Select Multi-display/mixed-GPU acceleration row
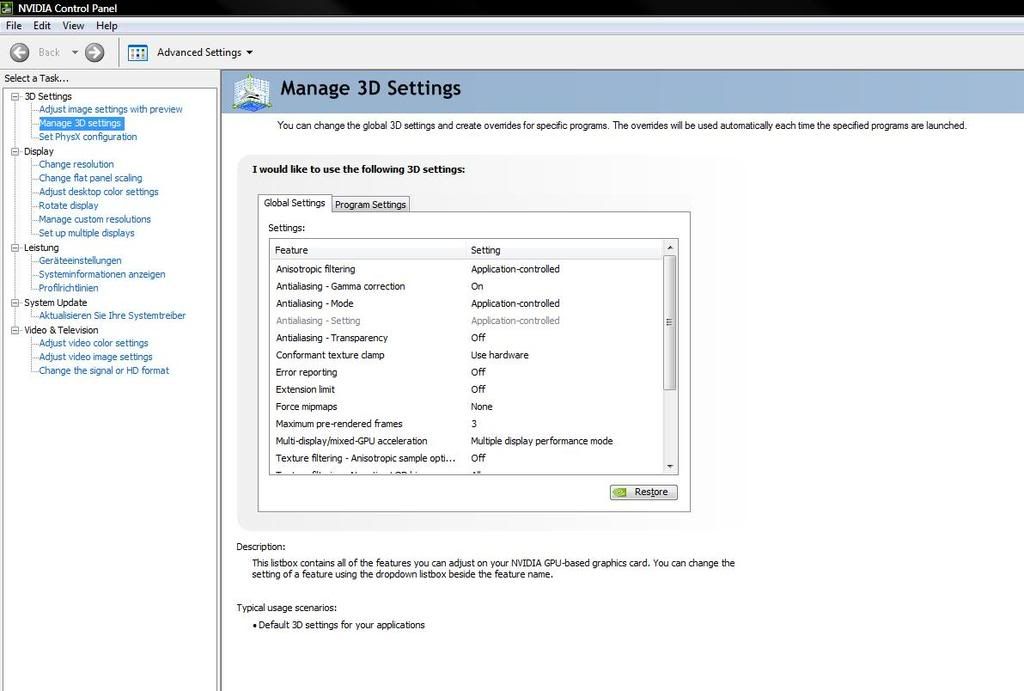The width and height of the screenshot is (1024, 691). (x=466, y=441)
